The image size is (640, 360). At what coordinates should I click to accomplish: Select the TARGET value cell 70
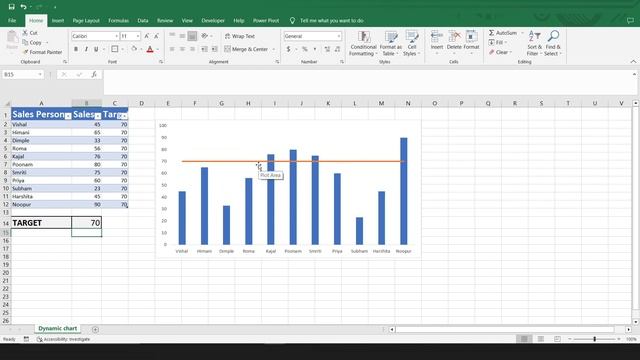click(87, 223)
